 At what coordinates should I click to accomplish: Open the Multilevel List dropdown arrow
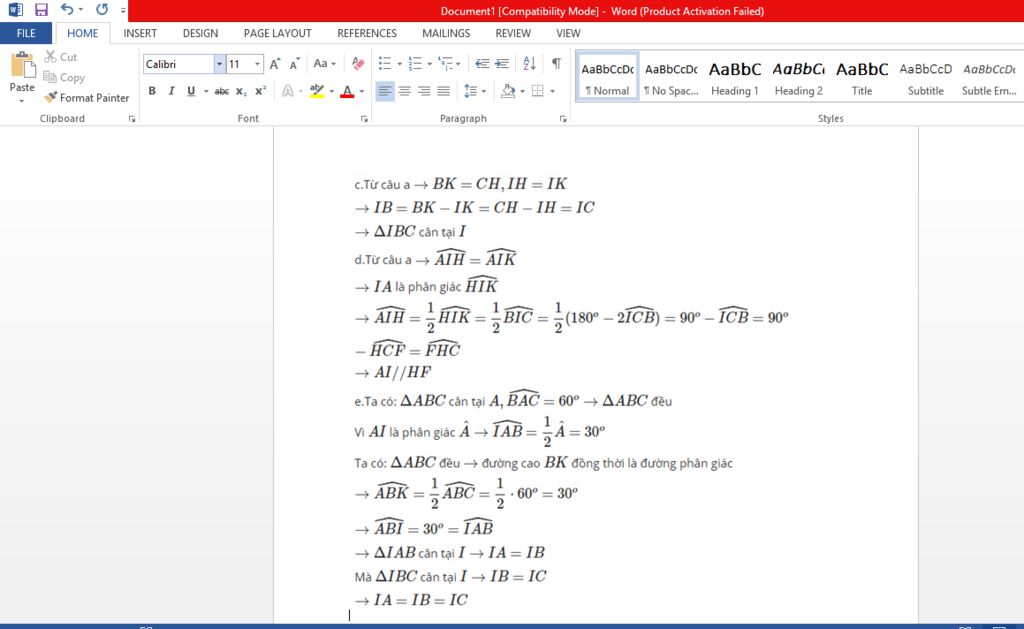pyautogui.click(x=458, y=64)
